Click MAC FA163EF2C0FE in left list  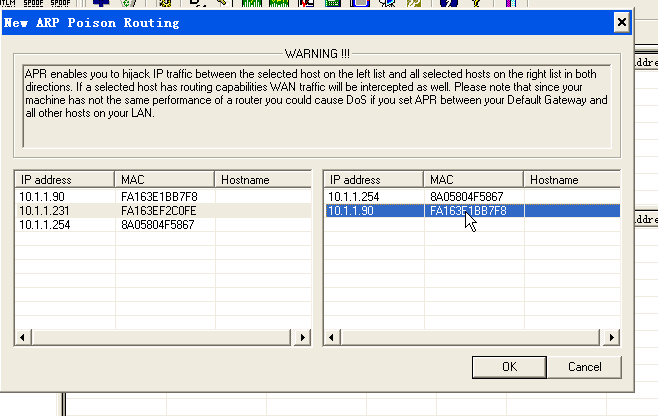159,211
